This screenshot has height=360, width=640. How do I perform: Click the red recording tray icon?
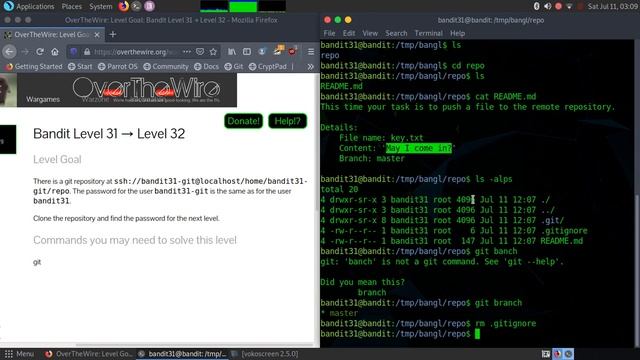558,6
